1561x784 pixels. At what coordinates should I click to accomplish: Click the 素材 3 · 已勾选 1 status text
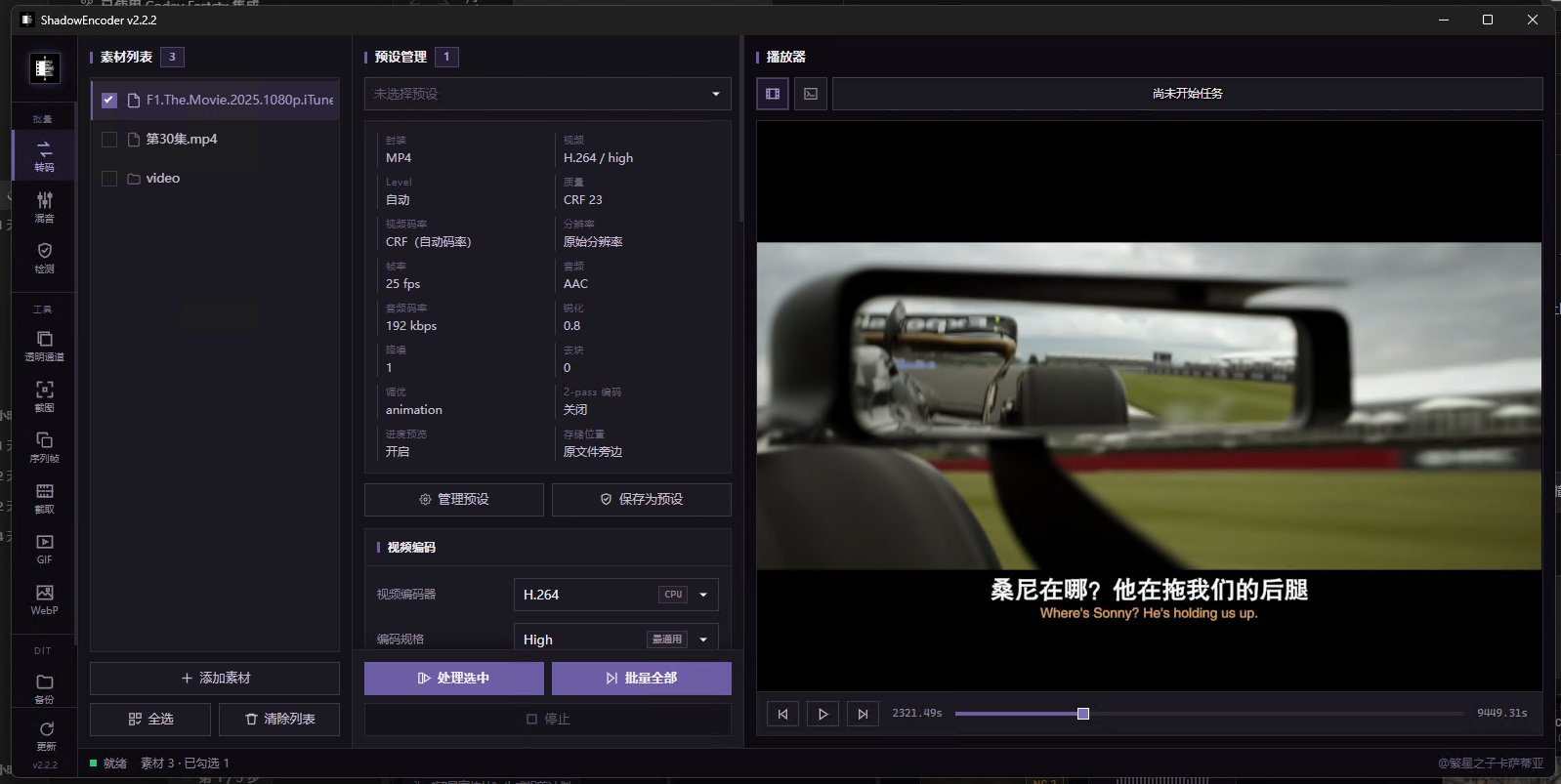[x=186, y=763]
